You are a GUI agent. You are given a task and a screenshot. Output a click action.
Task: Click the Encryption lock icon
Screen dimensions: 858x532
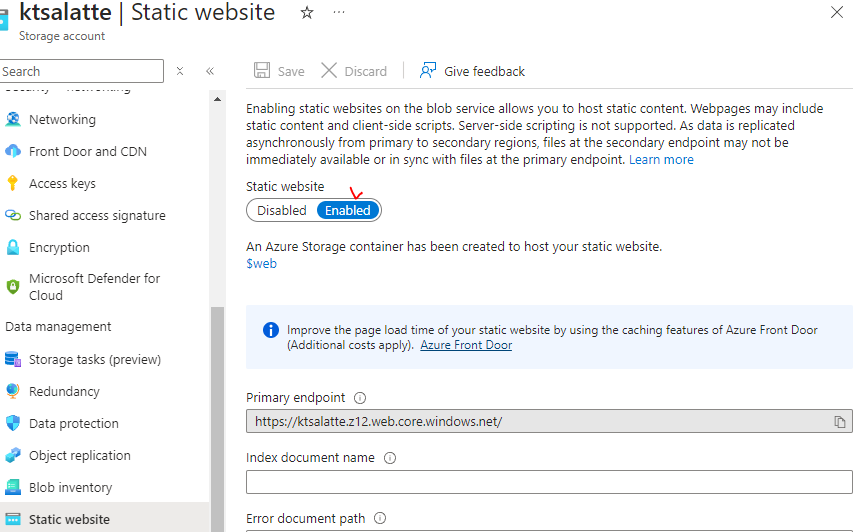click(13, 247)
